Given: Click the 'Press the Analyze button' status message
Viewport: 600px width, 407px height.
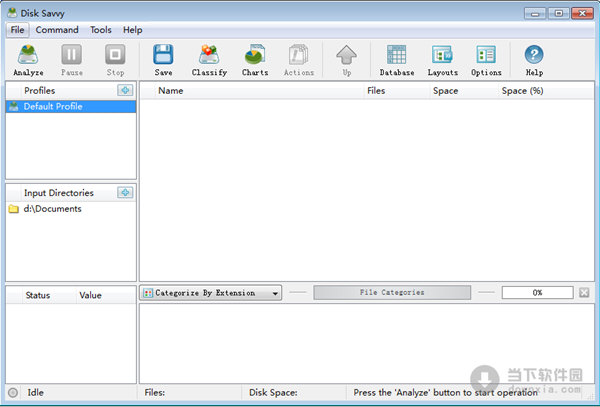Looking at the screenshot, I should click(x=445, y=392).
